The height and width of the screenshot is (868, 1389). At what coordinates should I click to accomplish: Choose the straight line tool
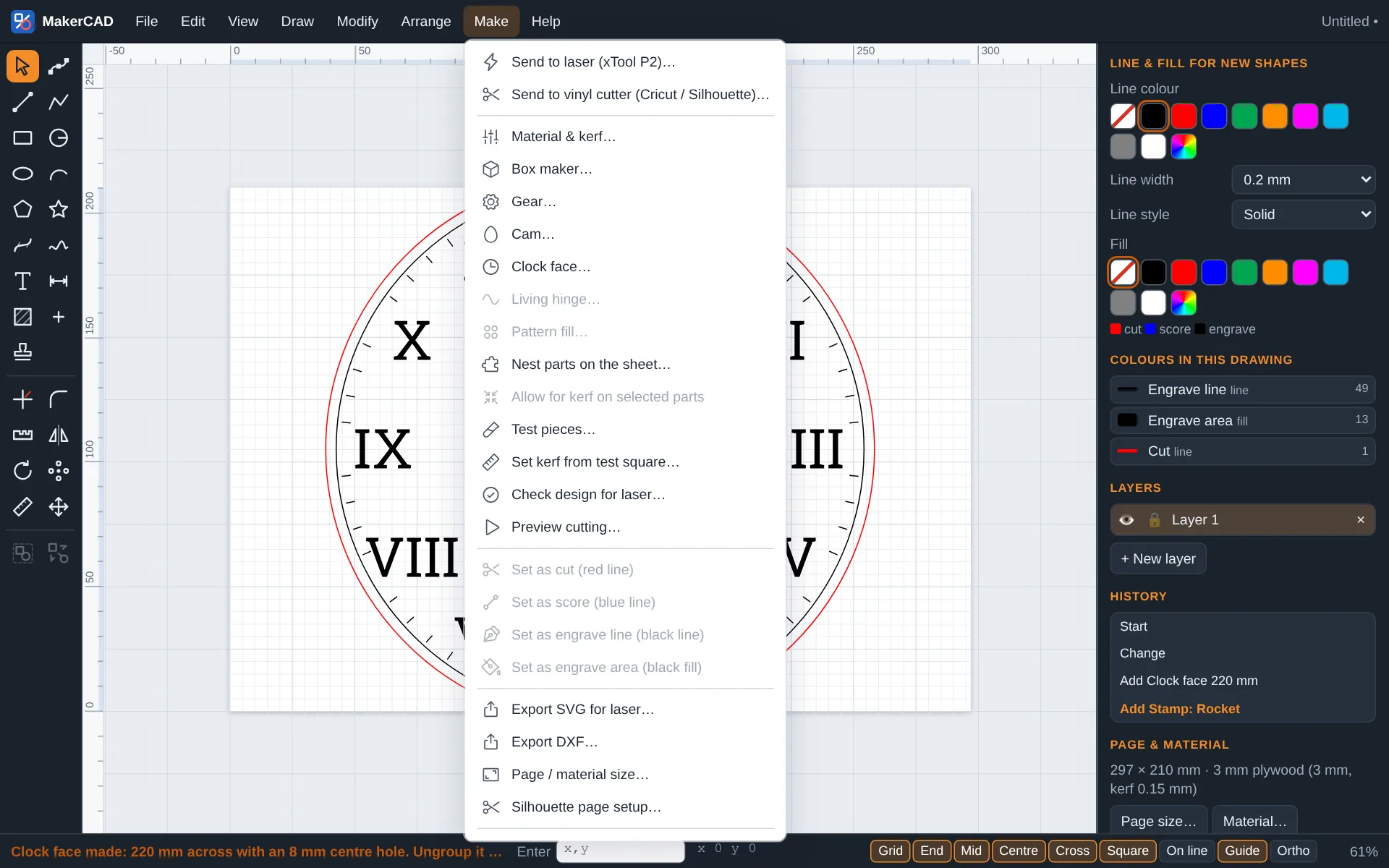(x=22, y=102)
